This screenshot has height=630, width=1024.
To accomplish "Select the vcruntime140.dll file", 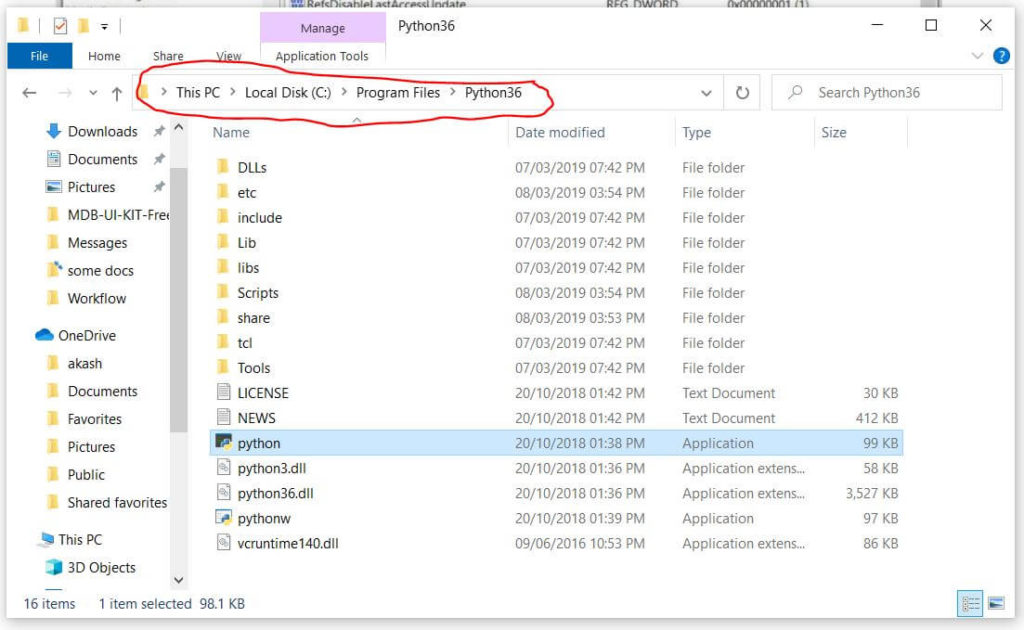I will pyautogui.click(x=287, y=543).
